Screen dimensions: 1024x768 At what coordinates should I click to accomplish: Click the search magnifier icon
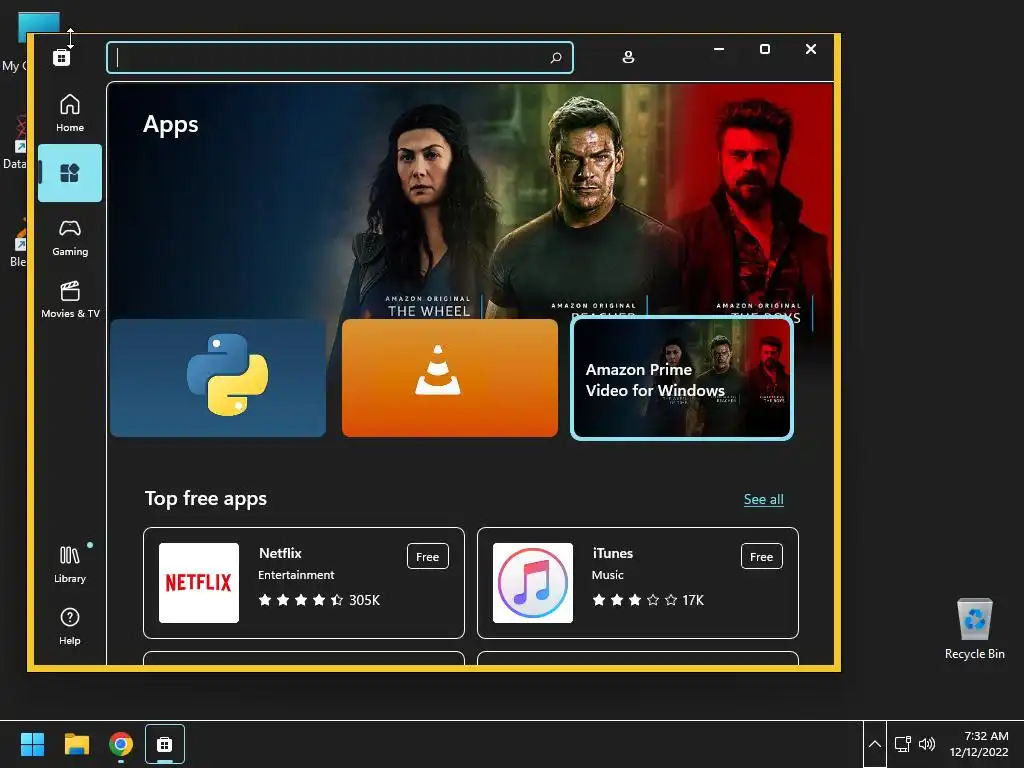[556, 57]
